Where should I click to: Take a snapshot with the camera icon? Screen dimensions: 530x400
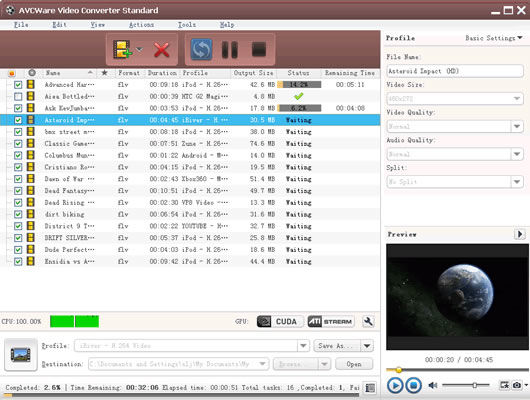517,385
